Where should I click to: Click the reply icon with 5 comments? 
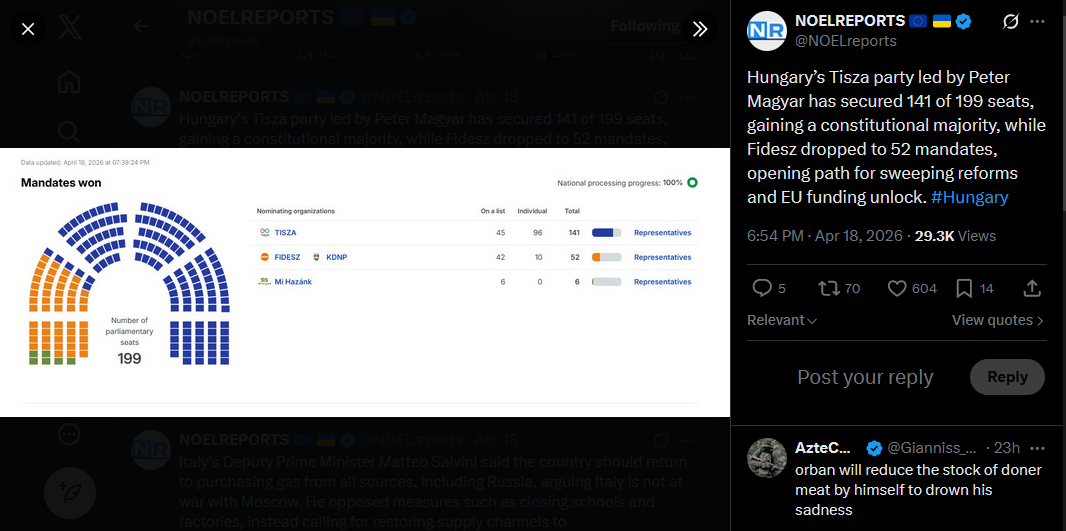pos(762,288)
